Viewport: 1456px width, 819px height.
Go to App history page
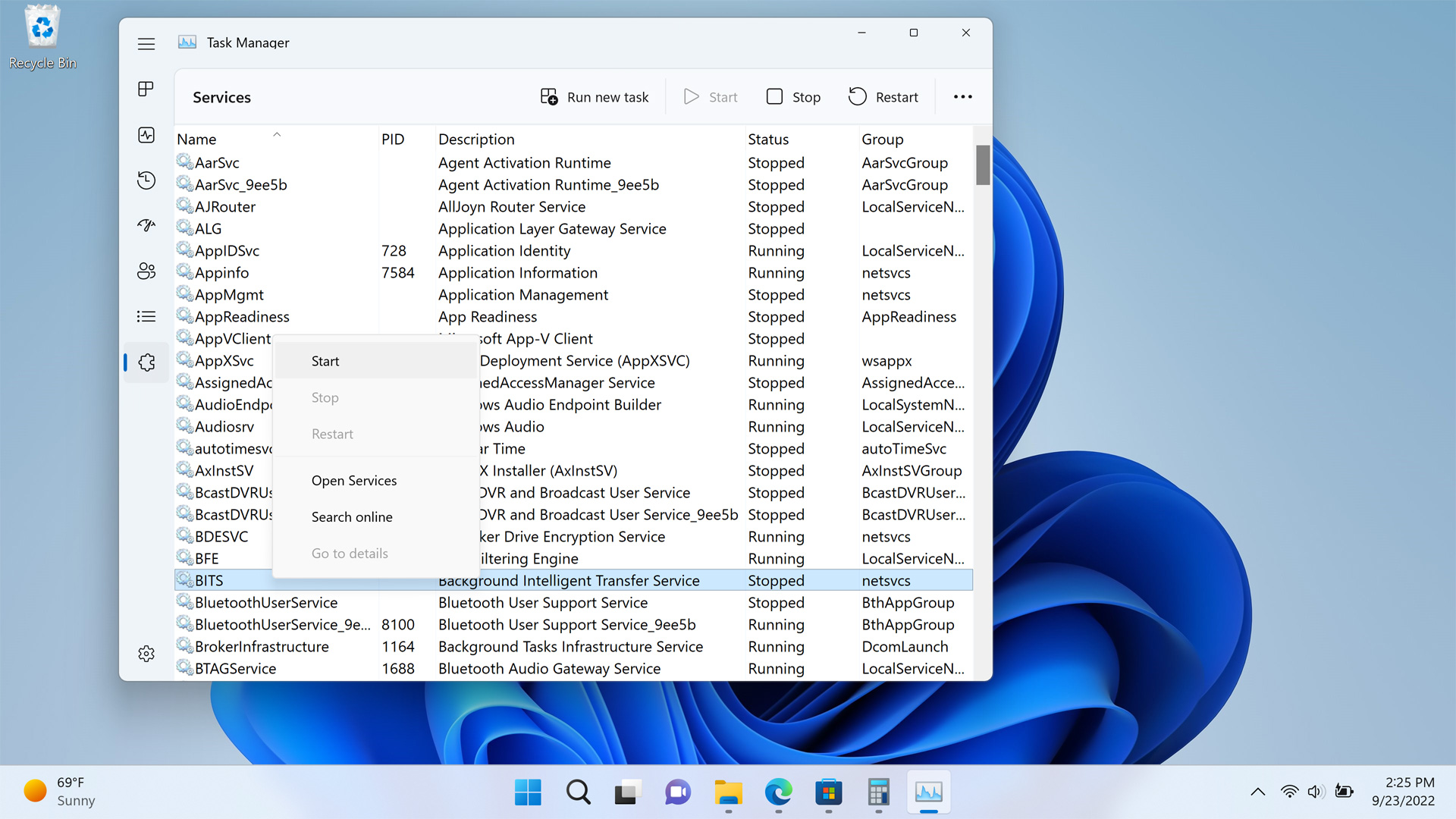[146, 180]
